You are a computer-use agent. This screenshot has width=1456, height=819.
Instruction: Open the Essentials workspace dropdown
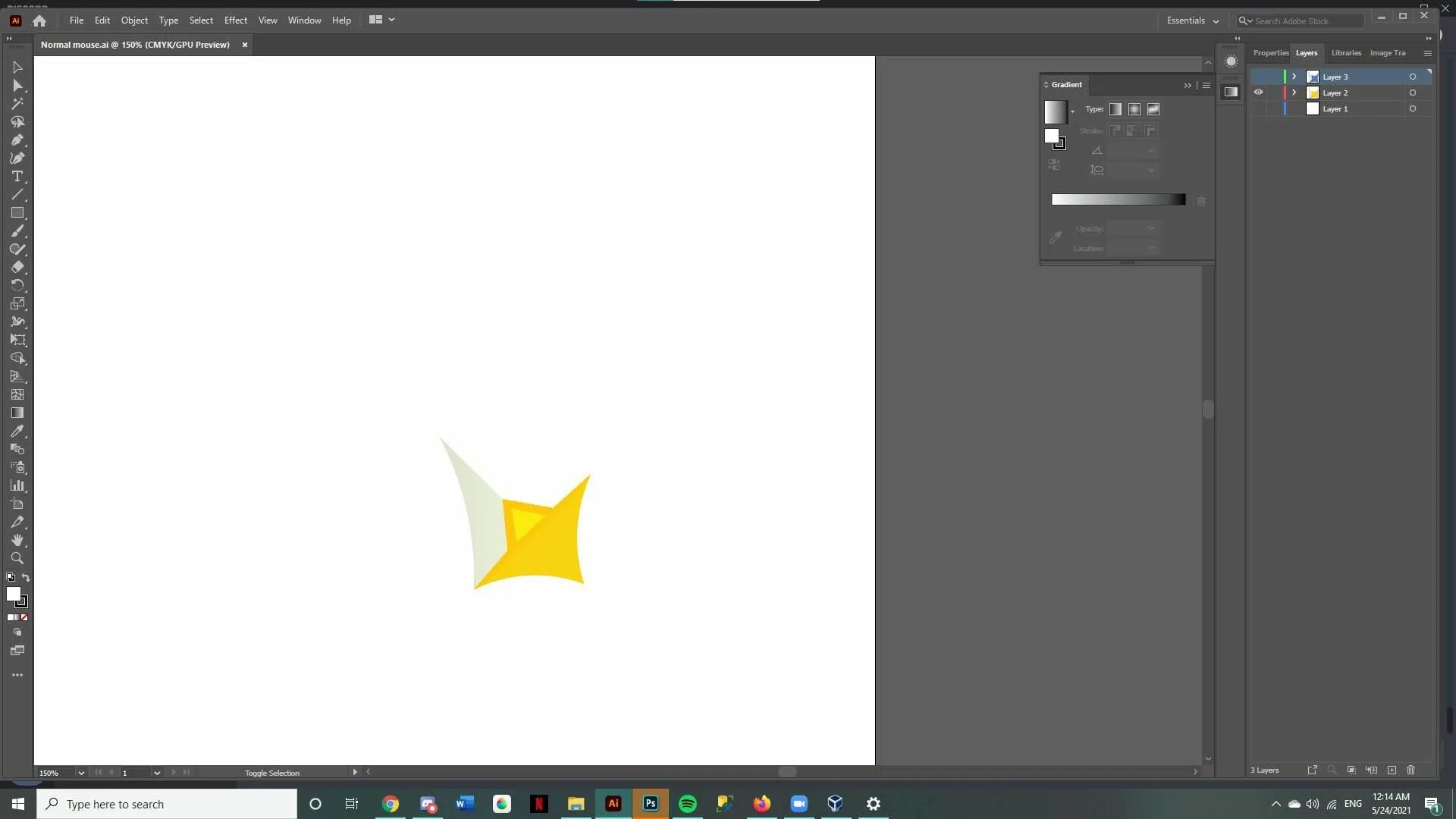[x=1193, y=20]
